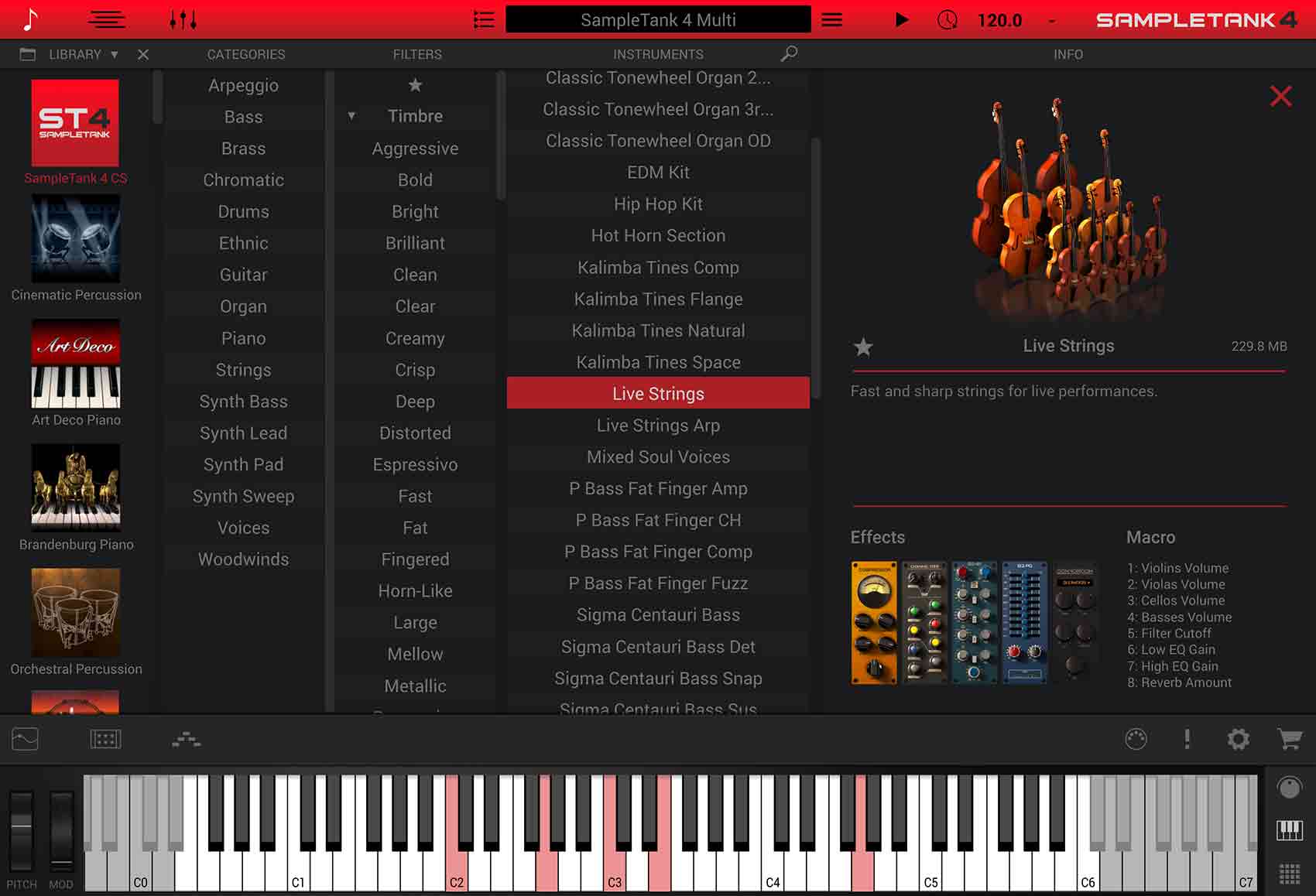
Task: Open the dash dropdown next to tempo
Action: tap(1051, 21)
